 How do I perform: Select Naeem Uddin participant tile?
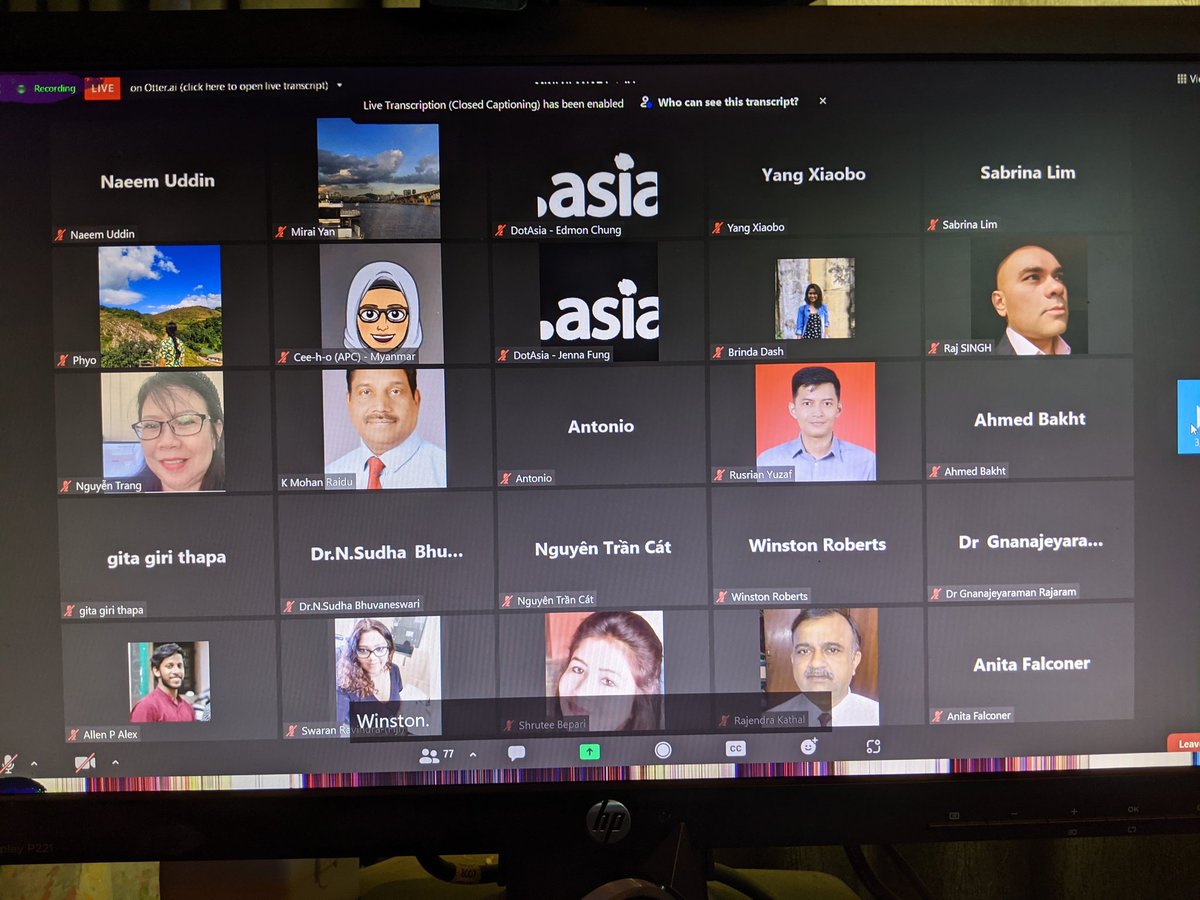coord(157,181)
